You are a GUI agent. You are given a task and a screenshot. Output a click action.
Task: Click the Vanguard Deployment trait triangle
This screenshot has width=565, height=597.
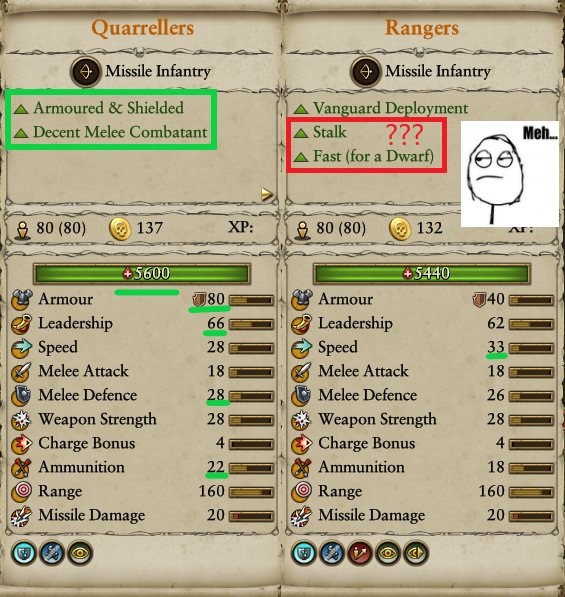[x=301, y=109]
